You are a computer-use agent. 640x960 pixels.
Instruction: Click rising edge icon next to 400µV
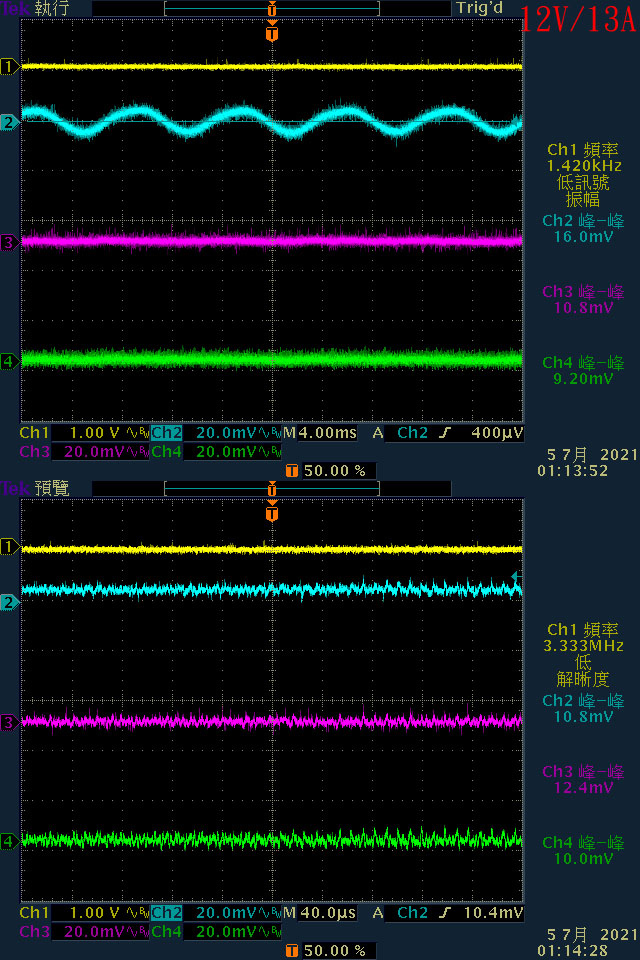(x=445, y=433)
